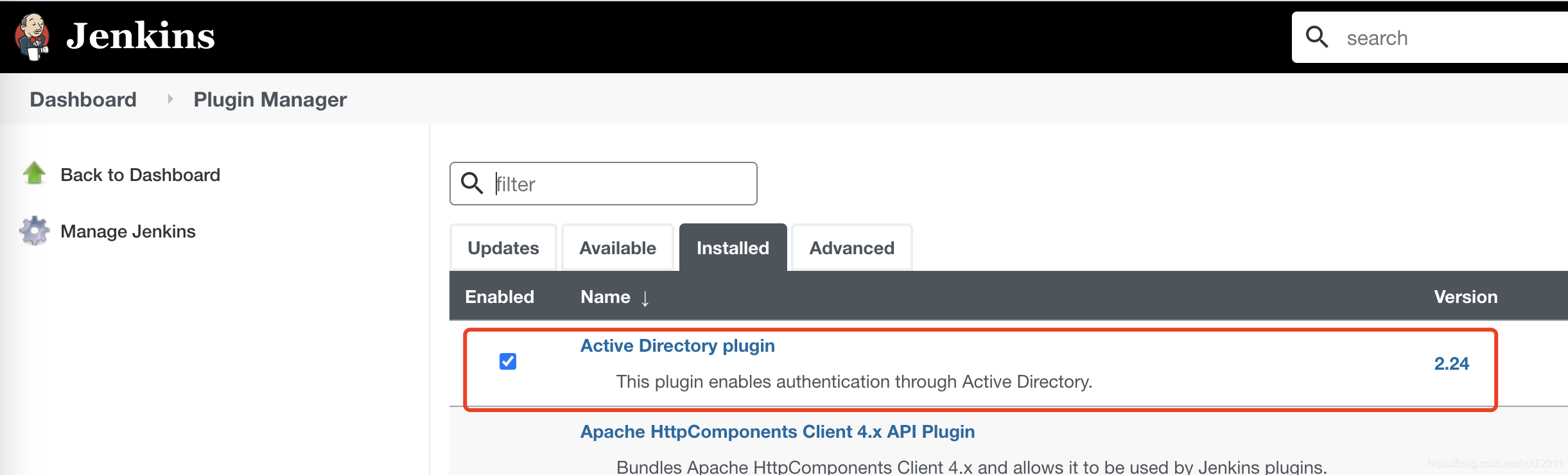Click the Jenkins title text in header
This screenshot has width=1568, height=475.
141,36
